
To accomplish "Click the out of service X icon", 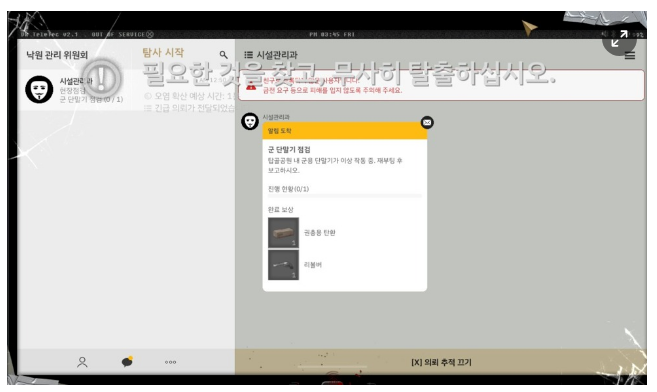I will tap(150, 34).
